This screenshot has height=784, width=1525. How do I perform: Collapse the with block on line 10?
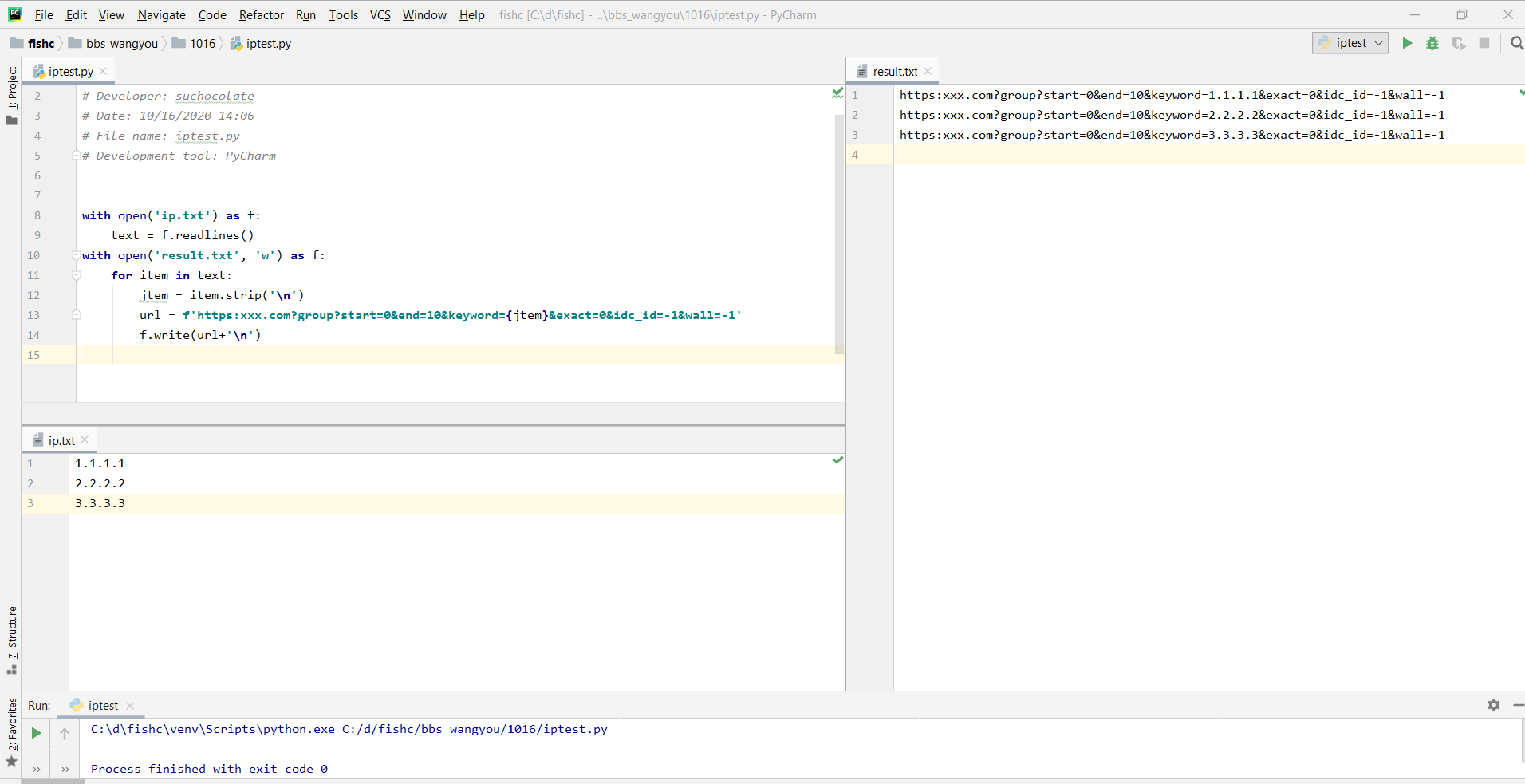click(76, 255)
